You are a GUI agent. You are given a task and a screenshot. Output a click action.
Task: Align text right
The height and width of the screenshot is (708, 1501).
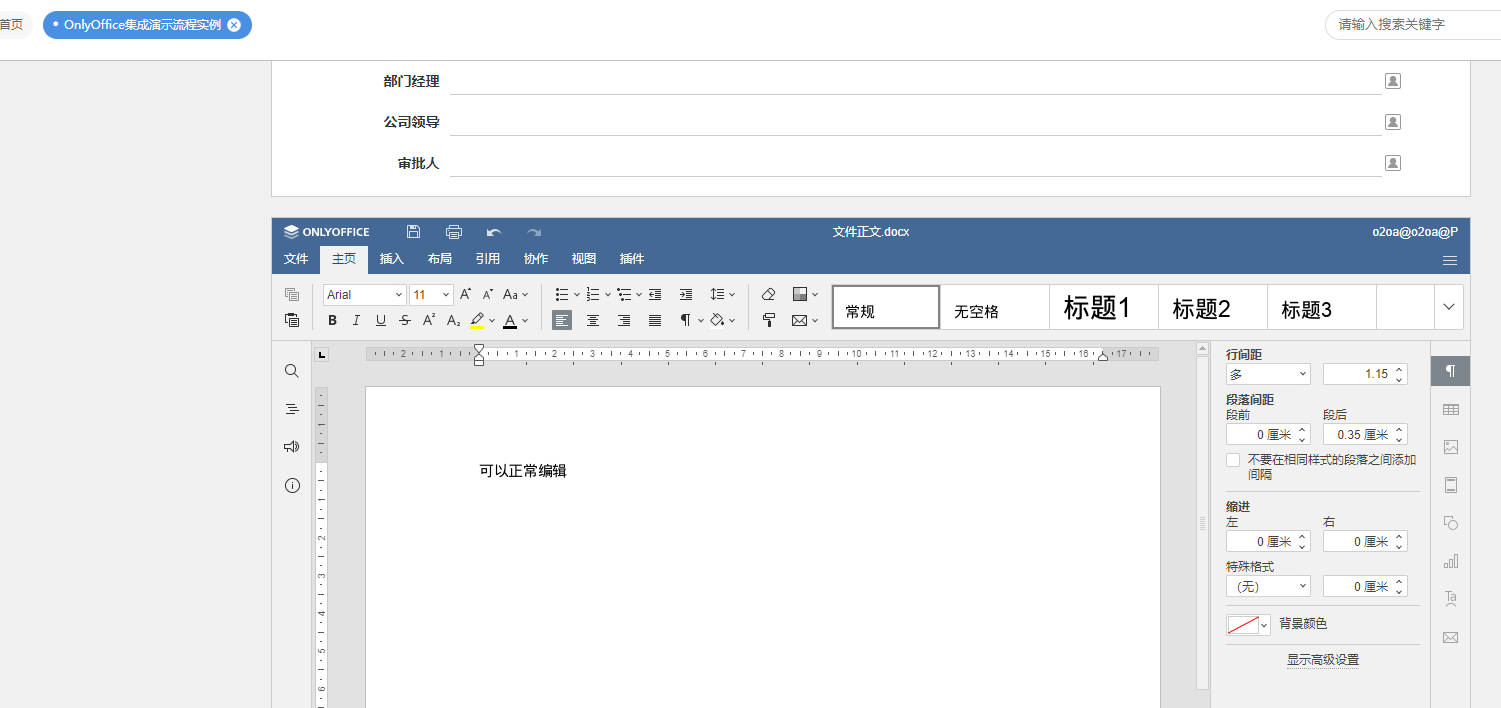(x=624, y=320)
